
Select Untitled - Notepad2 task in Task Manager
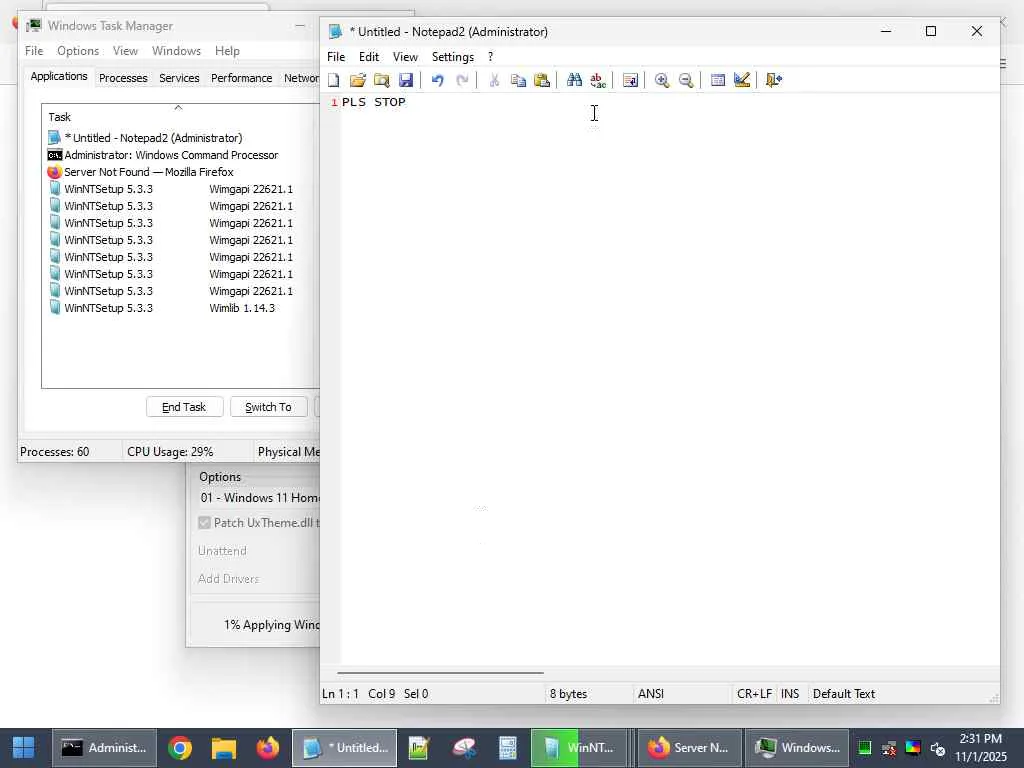[153, 138]
